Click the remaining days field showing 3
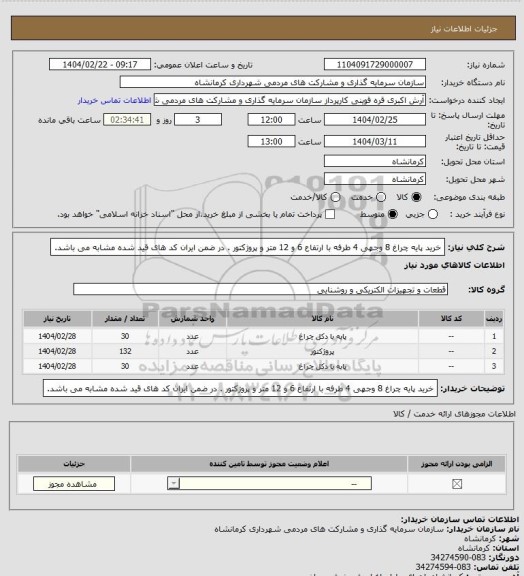This screenshot has width=524, height=576. 198,120
